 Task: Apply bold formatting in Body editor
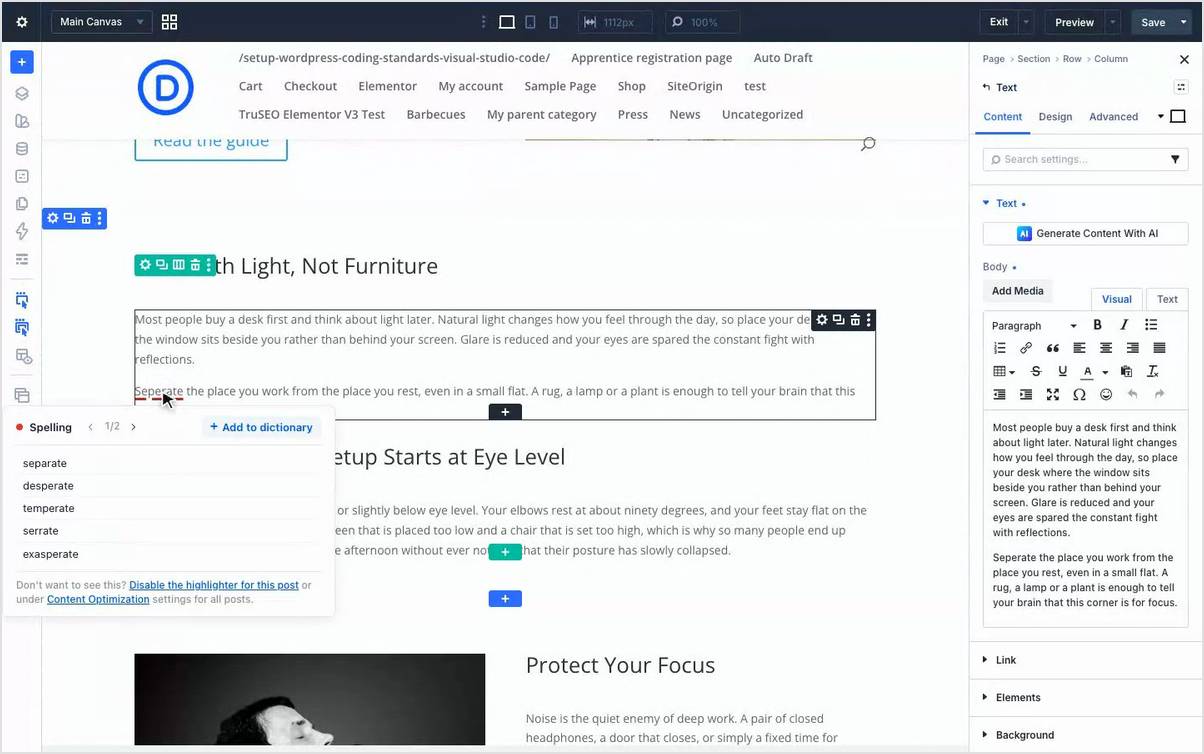[x=1097, y=325]
